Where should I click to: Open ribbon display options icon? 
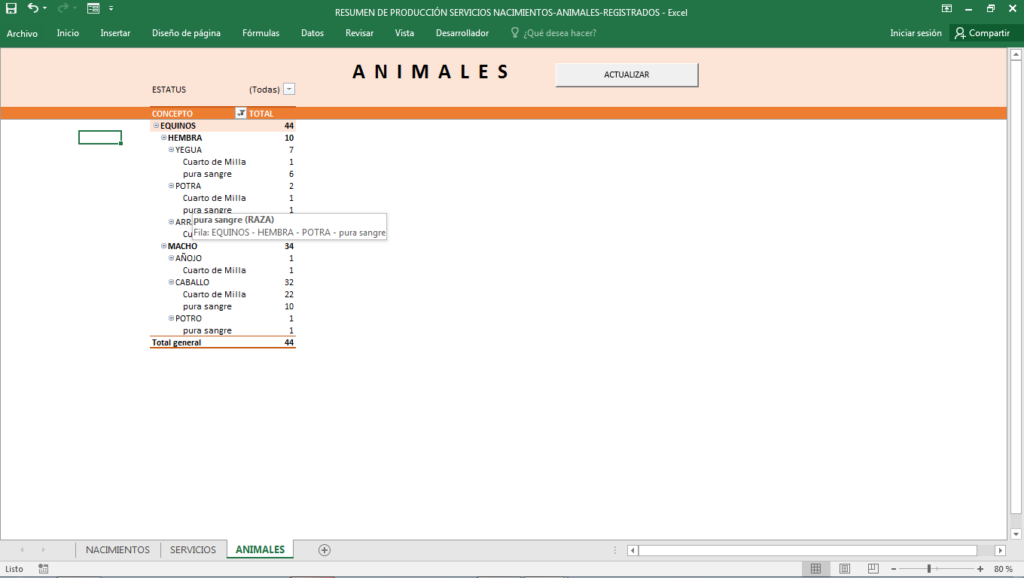click(946, 8)
